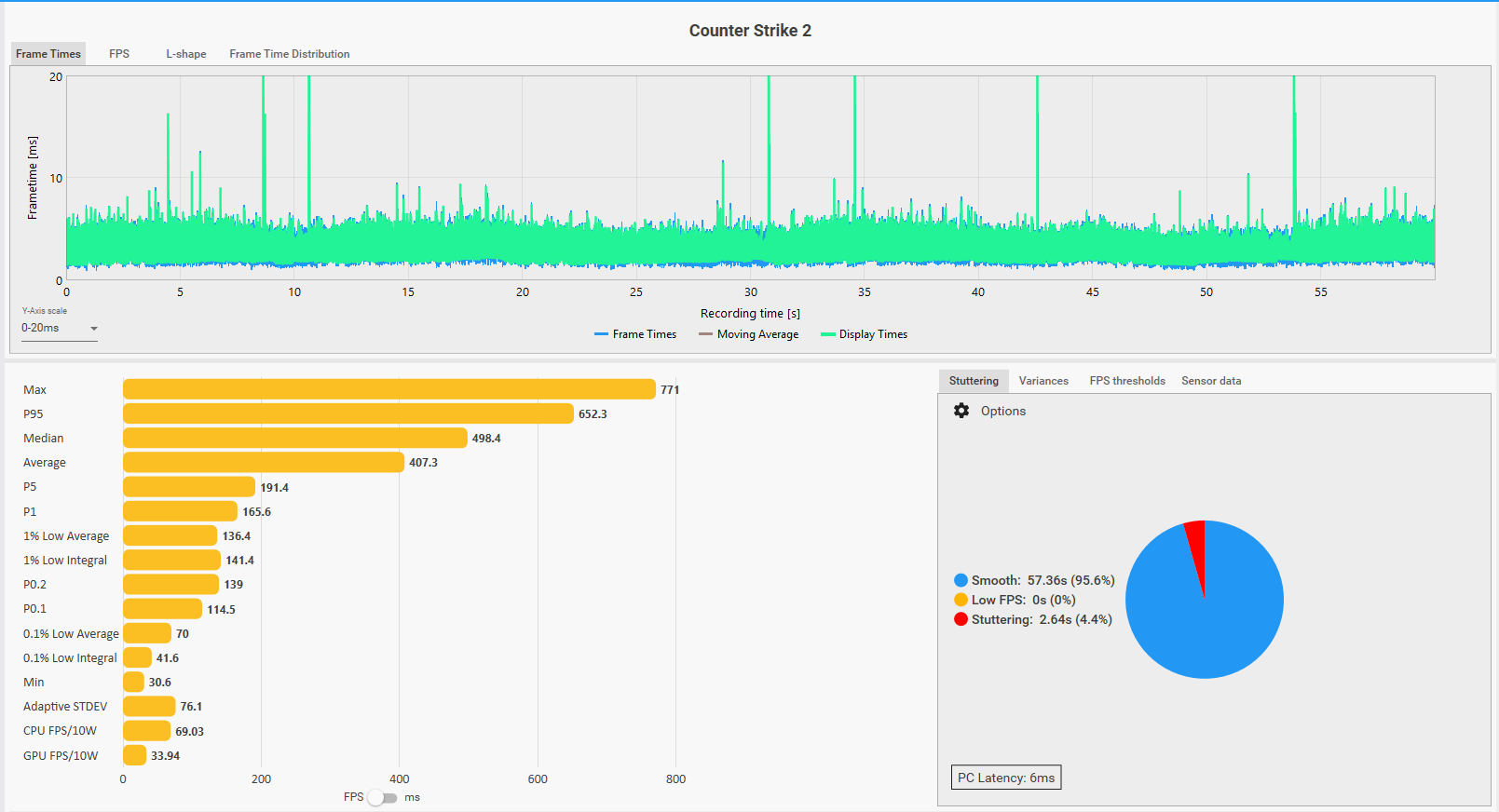
Task: Click the PC Latency: 6ms box
Action: [x=1006, y=778]
